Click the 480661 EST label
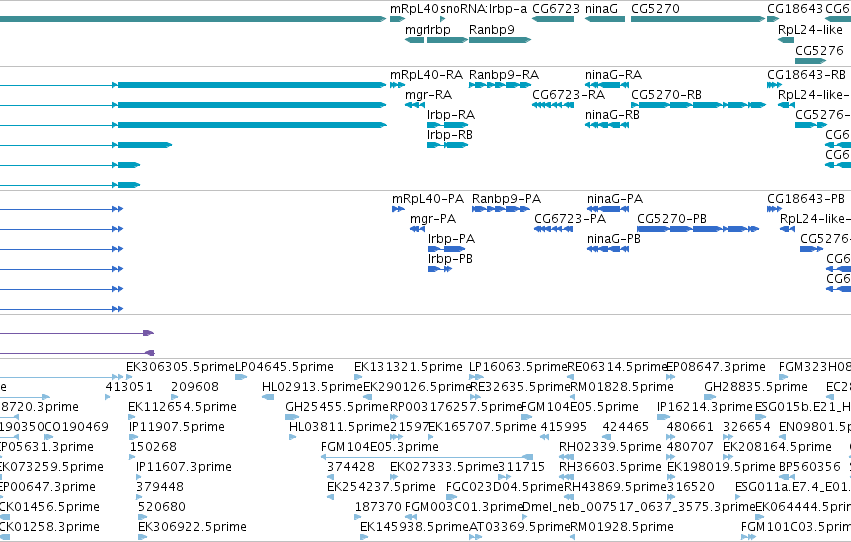The height and width of the screenshot is (542, 851). pyautogui.click(x=689, y=428)
